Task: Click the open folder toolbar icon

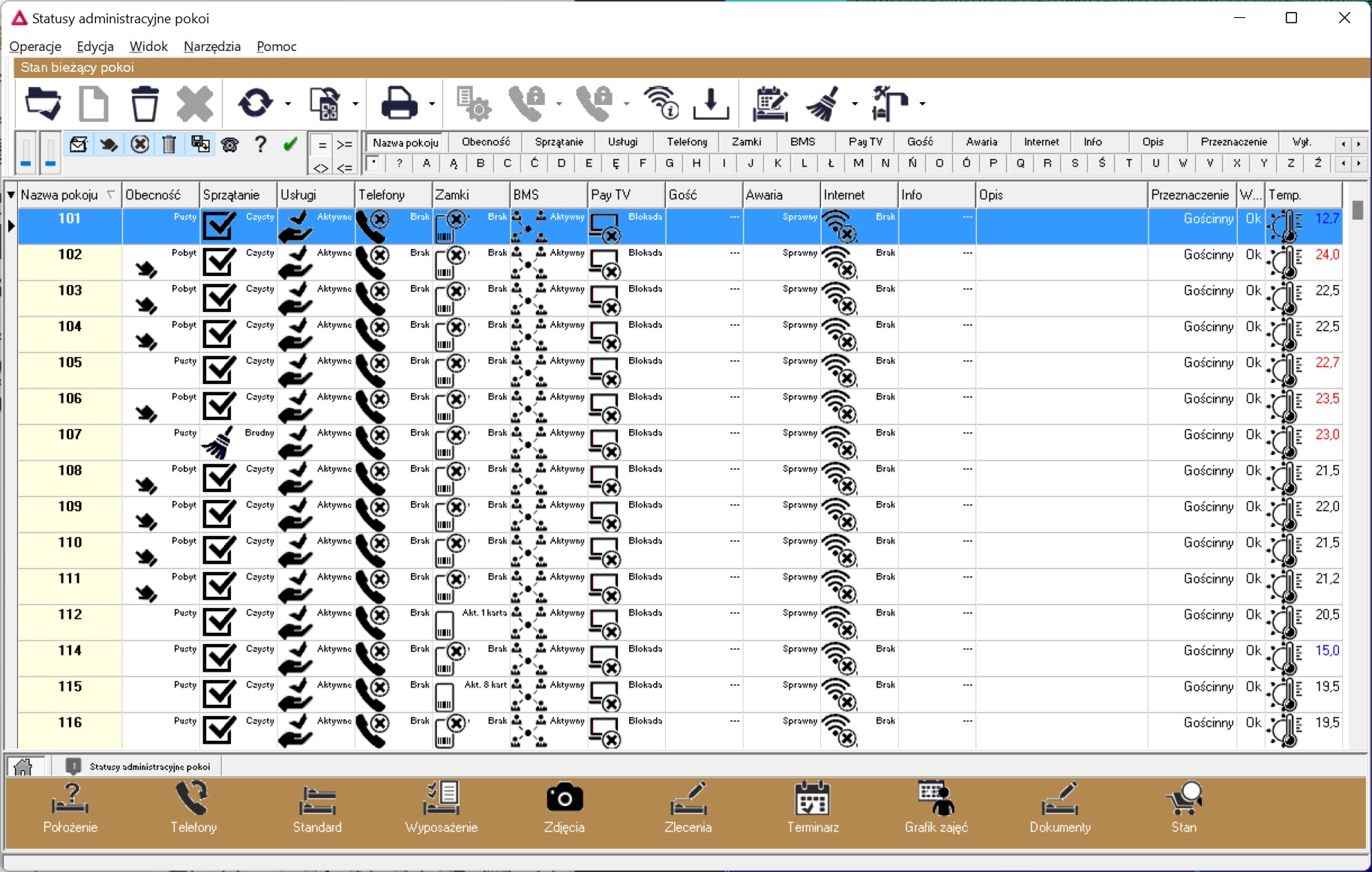Action: [x=43, y=103]
